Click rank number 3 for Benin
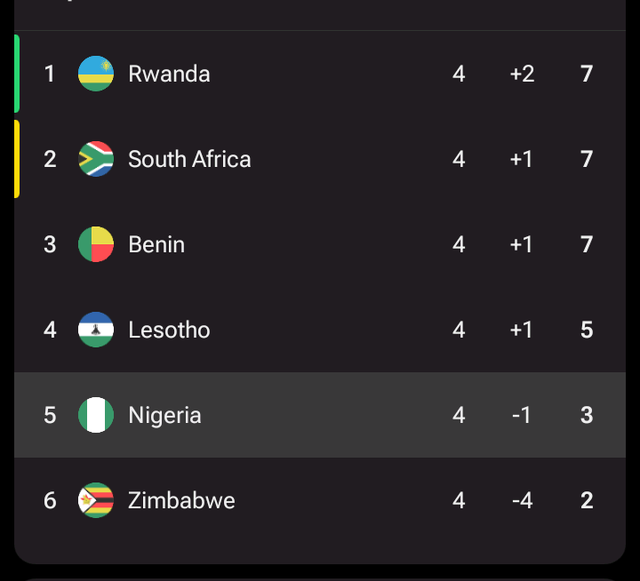The width and height of the screenshot is (640, 581). click(x=50, y=245)
